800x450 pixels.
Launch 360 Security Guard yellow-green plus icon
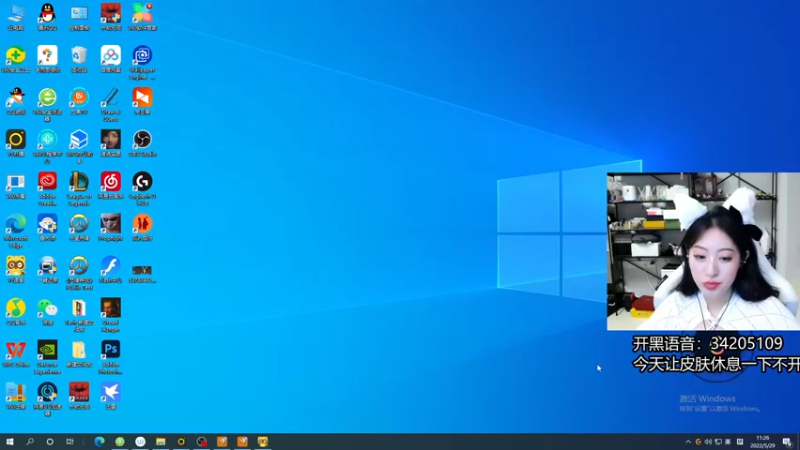pyautogui.click(x=16, y=59)
